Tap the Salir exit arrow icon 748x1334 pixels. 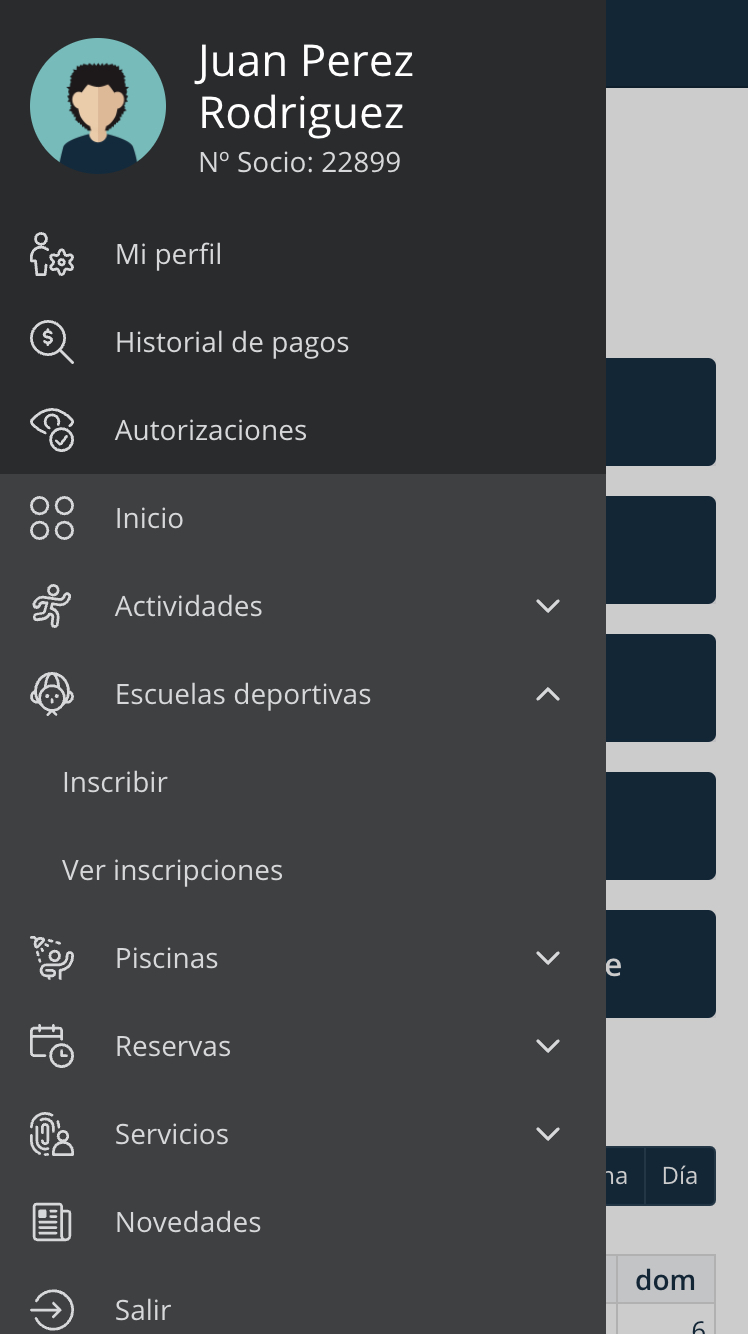52,1309
